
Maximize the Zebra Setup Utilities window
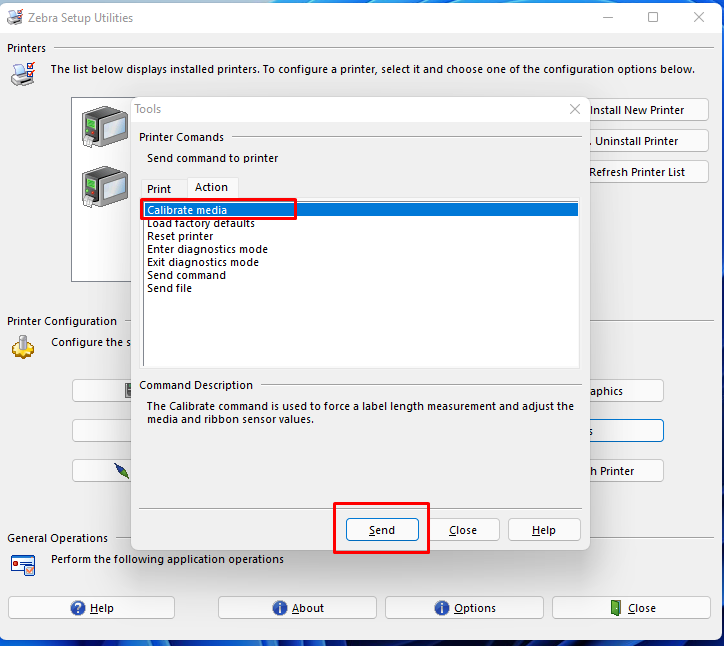653,18
